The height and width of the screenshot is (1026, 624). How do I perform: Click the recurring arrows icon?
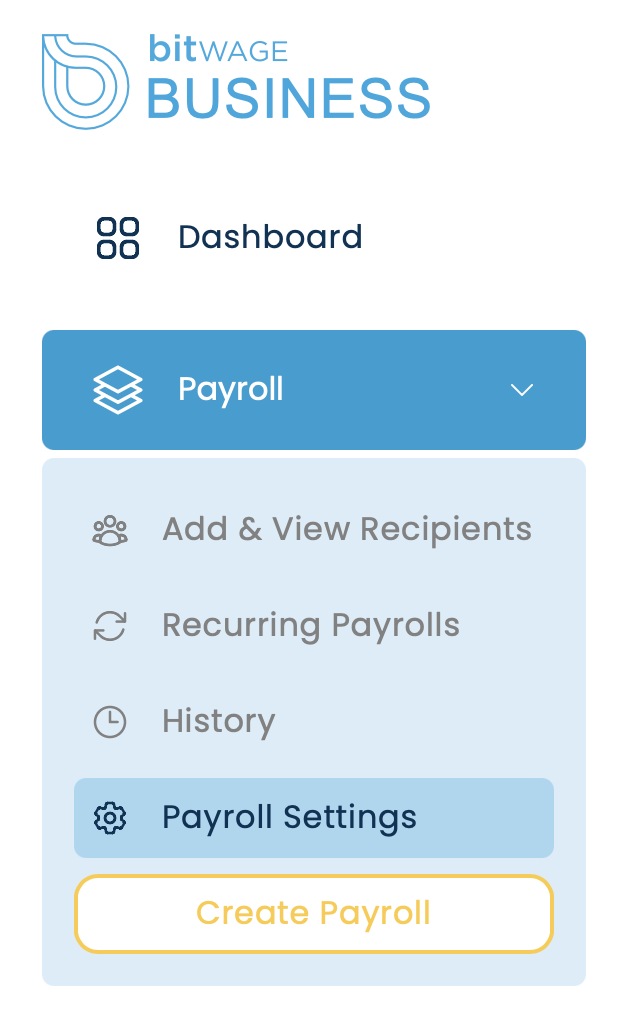[x=109, y=626]
